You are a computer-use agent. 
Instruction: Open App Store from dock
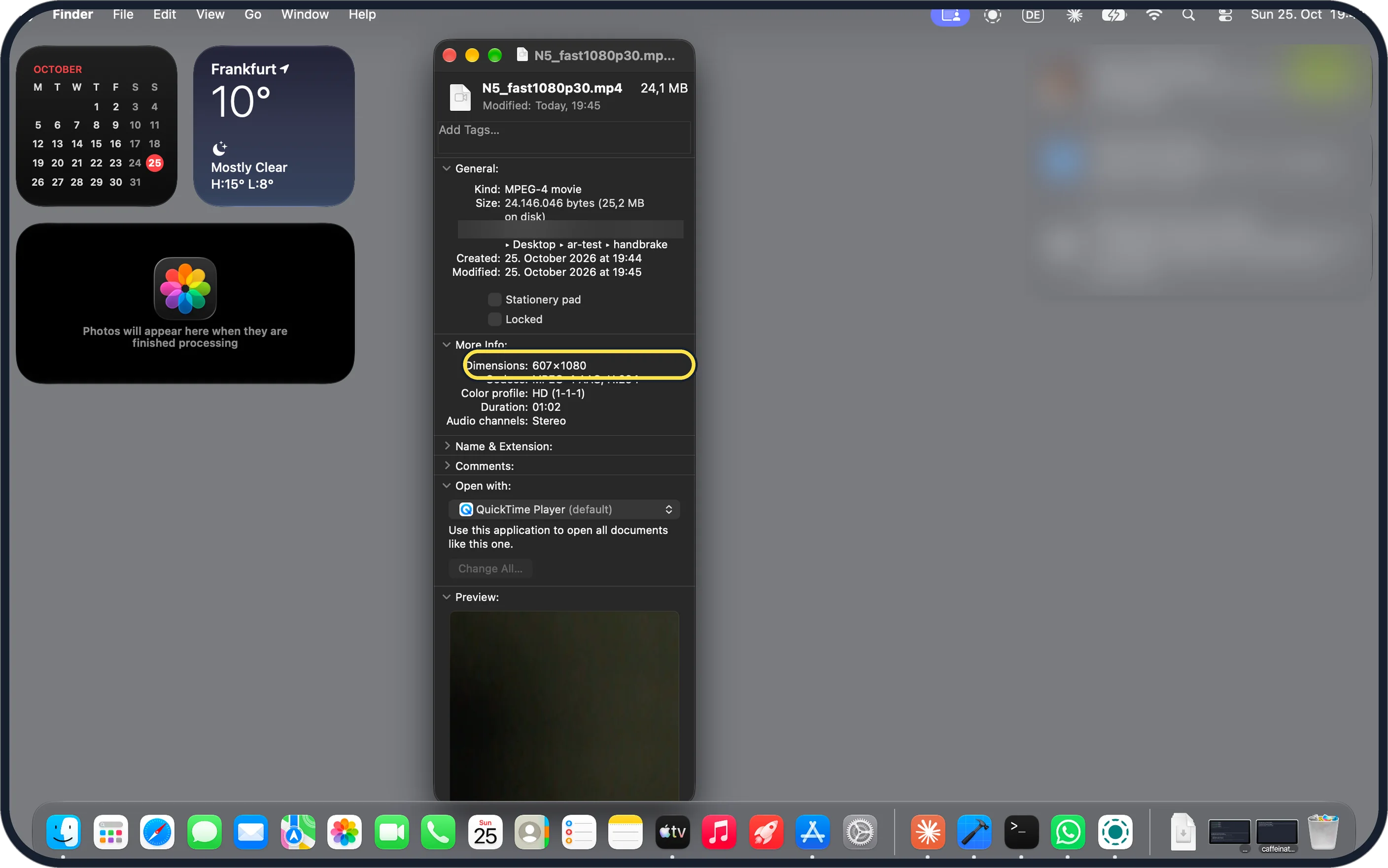pyautogui.click(x=813, y=832)
